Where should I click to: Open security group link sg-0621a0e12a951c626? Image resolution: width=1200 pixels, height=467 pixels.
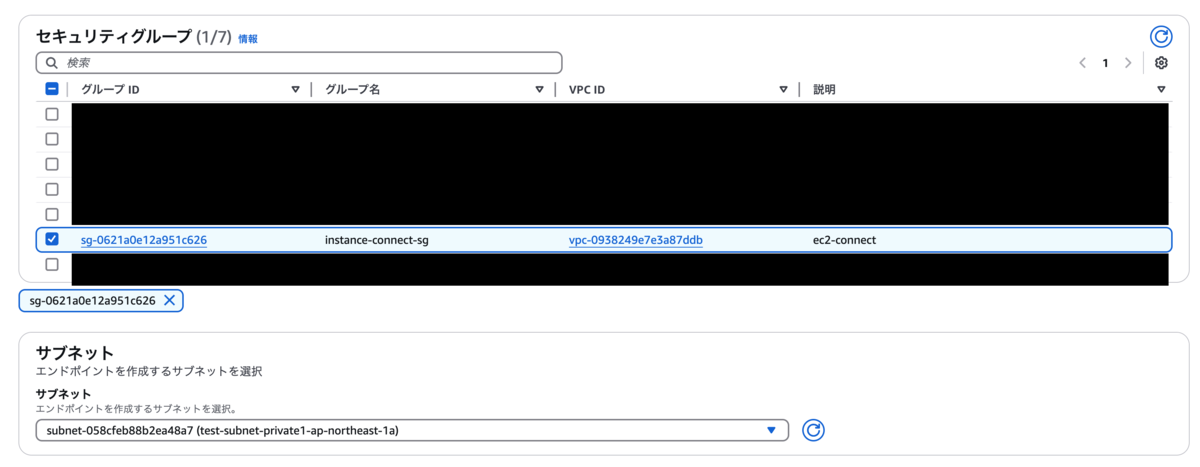(x=144, y=240)
